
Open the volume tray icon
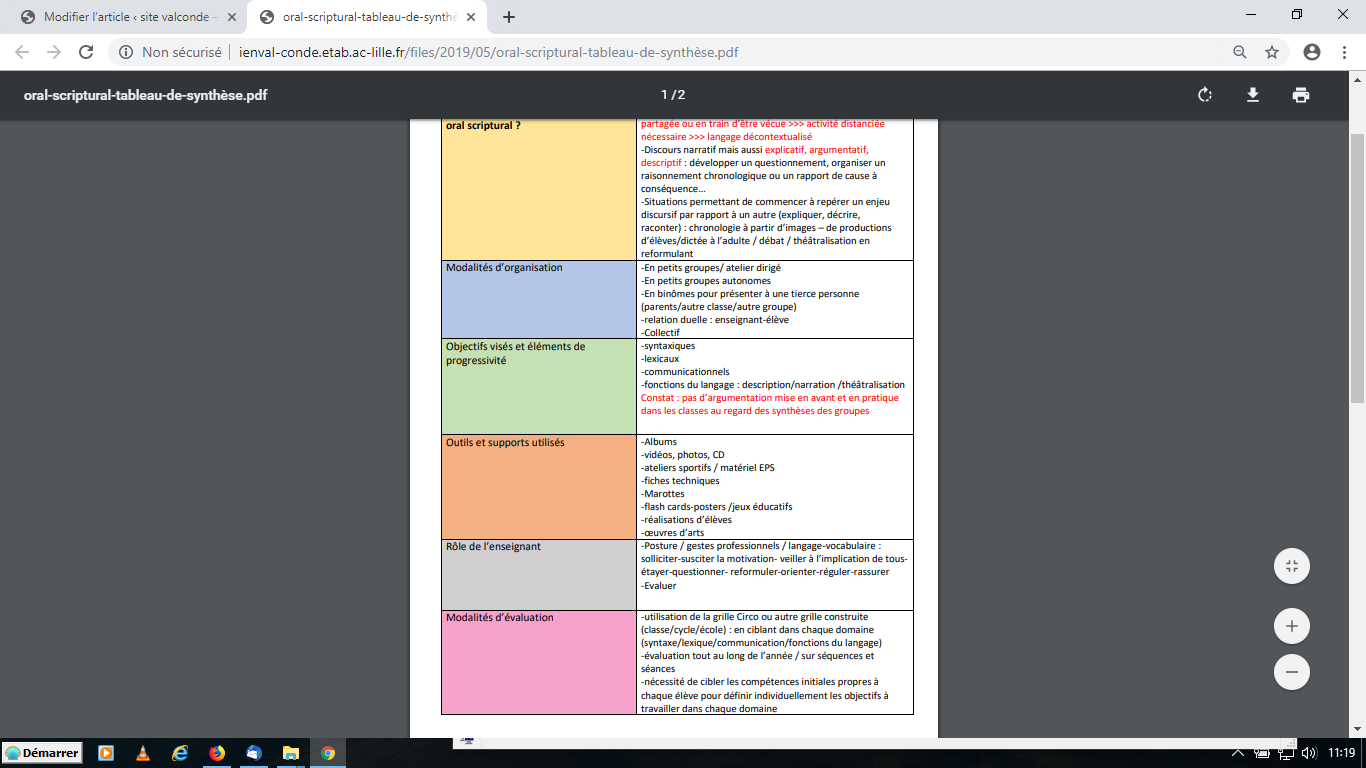(x=1309, y=753)
